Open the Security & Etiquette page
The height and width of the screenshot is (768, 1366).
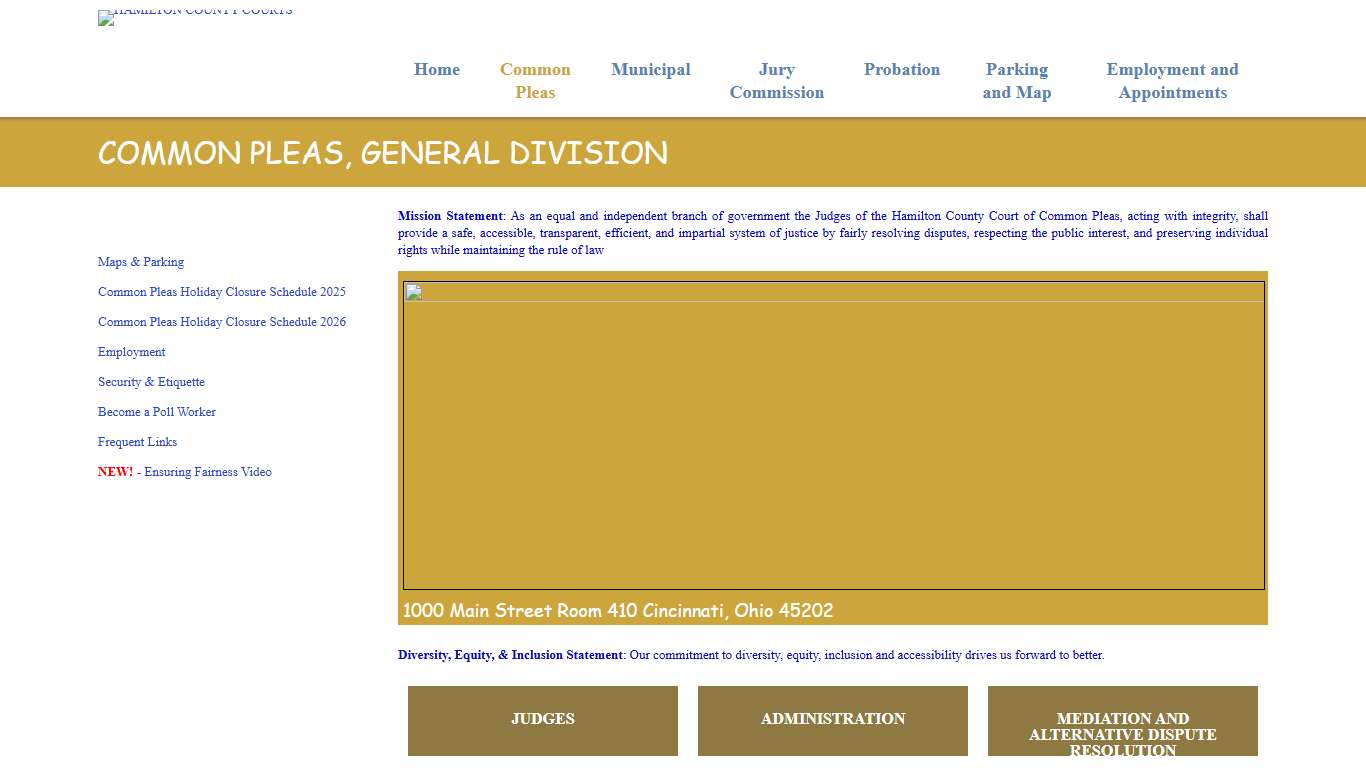click(x=151, y=381)
